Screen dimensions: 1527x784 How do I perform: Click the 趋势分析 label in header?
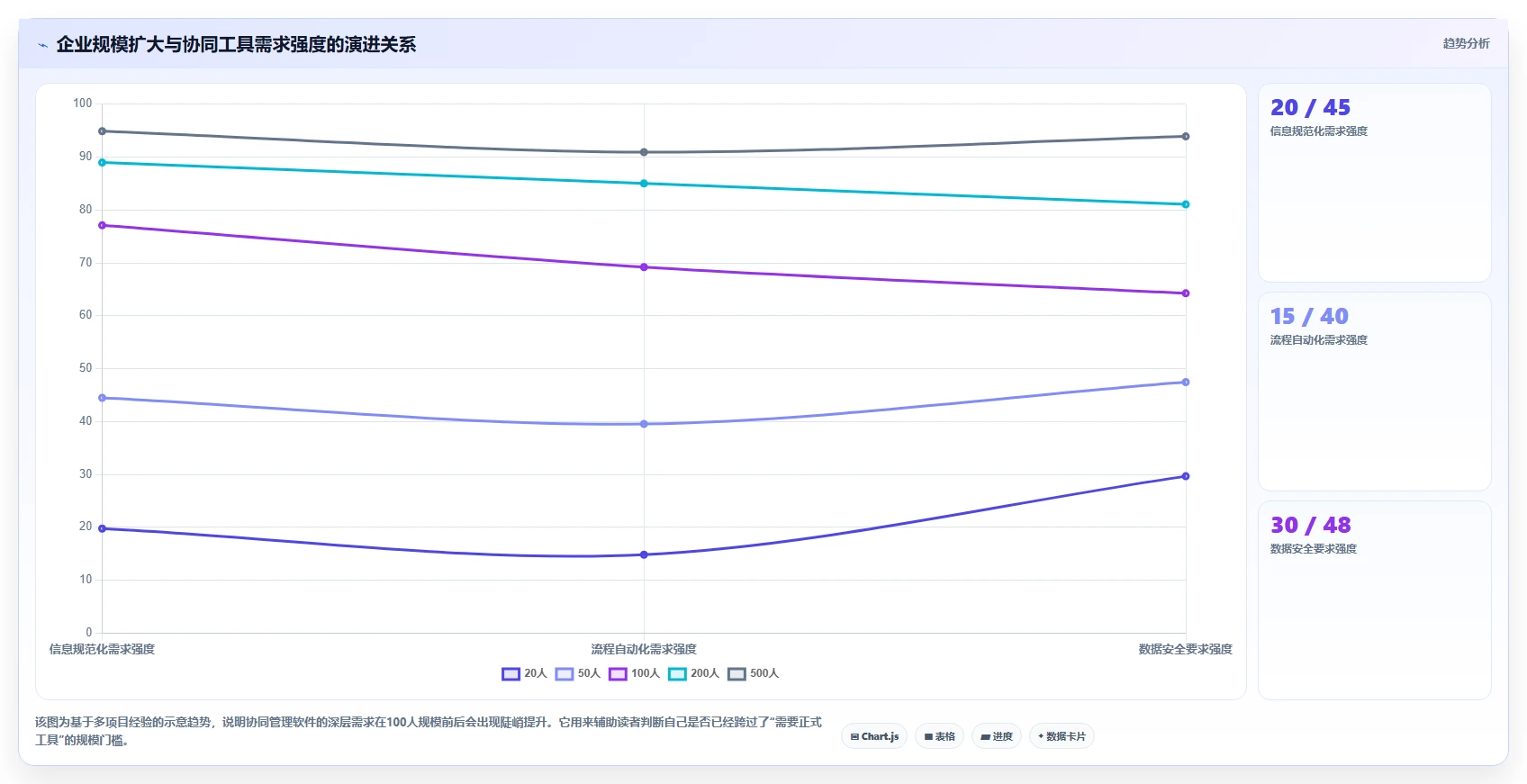coord(1466,43)
